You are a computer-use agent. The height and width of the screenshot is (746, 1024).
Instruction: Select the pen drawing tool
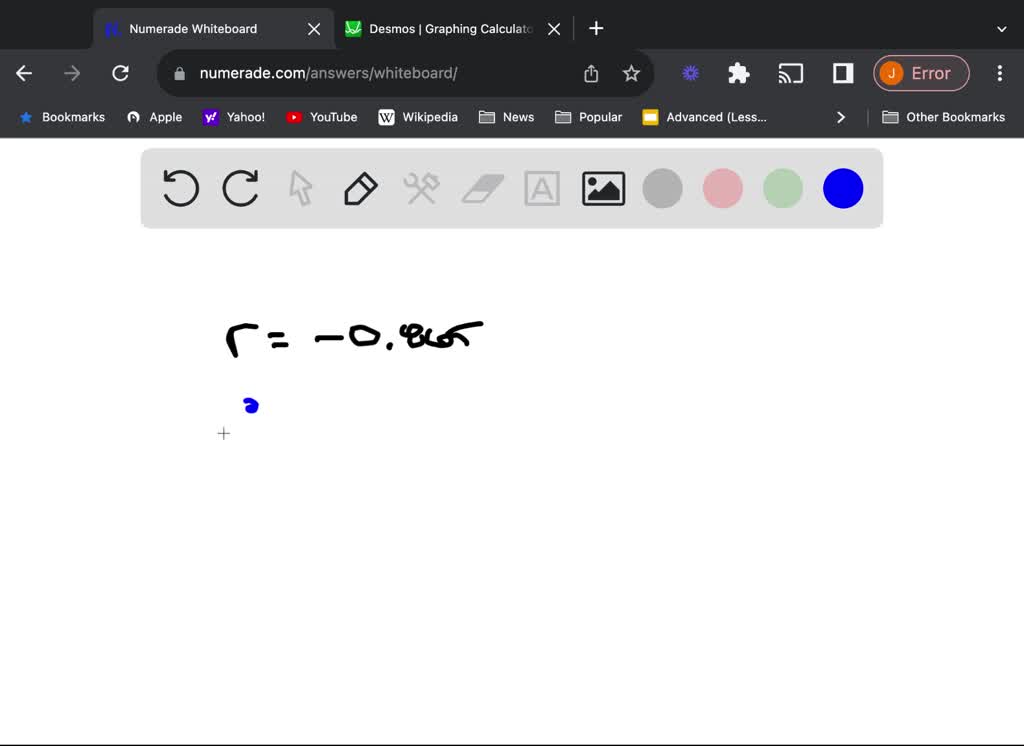point(360,188)
